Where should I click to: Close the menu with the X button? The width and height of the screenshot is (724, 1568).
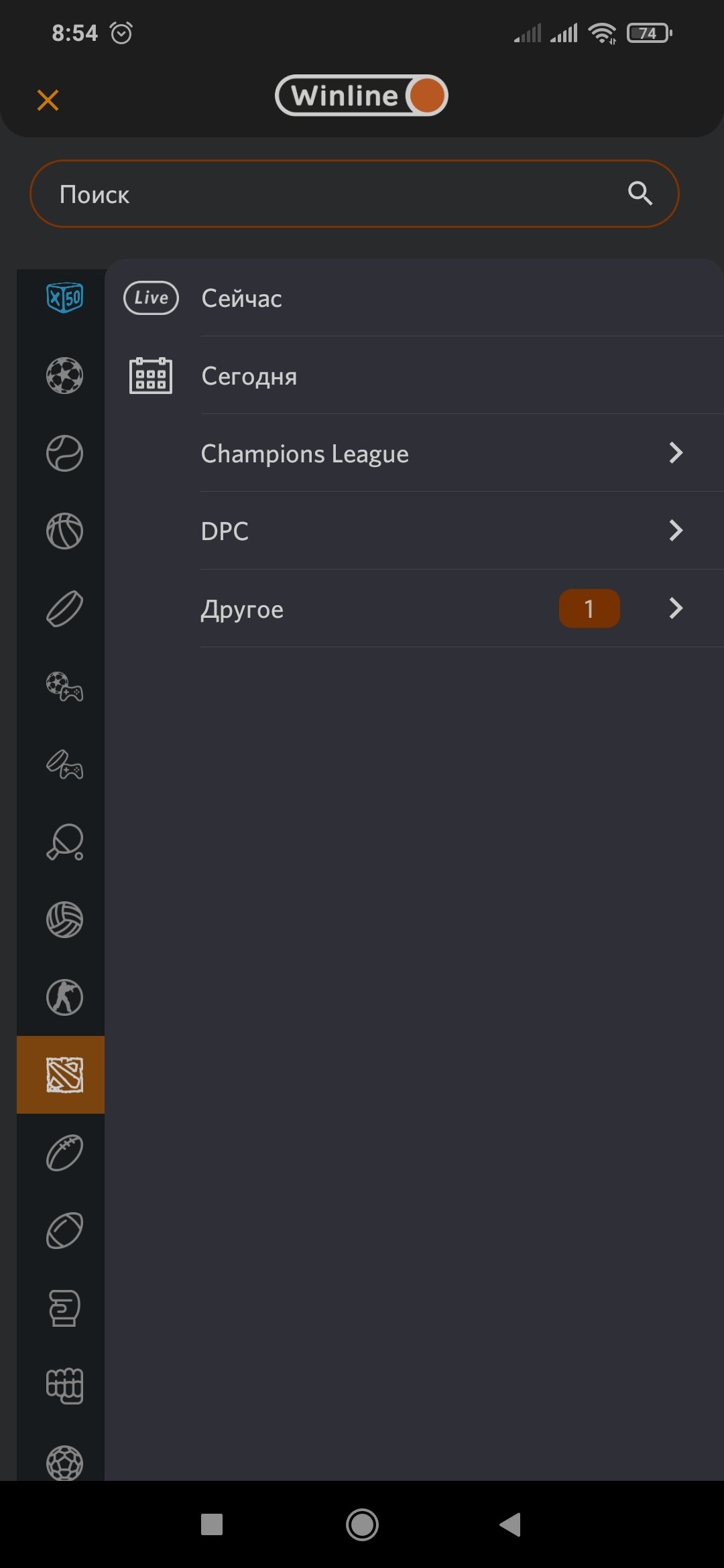pos(48,100)
